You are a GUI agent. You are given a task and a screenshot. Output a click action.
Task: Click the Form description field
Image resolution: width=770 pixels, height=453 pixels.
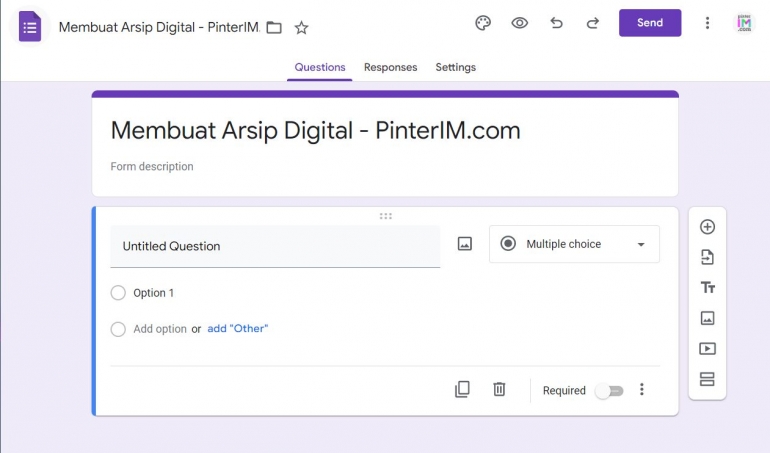click(x=152, y=167)
